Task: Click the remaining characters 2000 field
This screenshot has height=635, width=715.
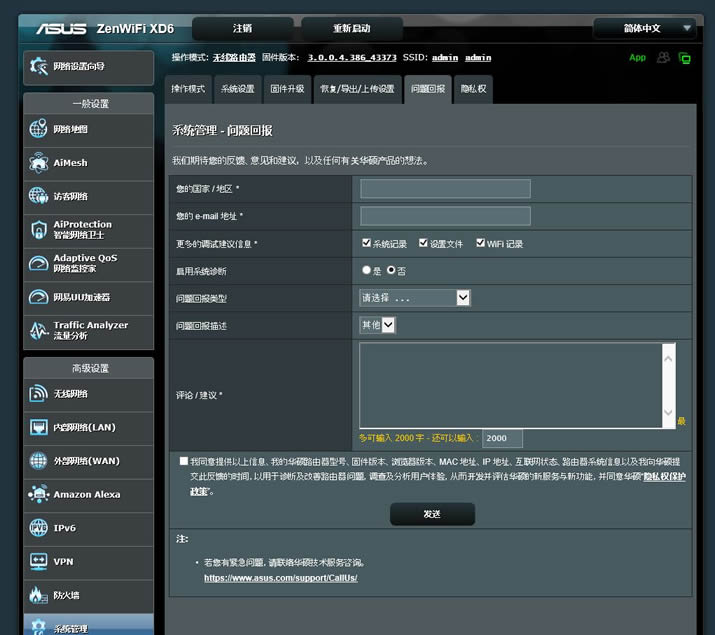Action: click(x=502, y=438)
